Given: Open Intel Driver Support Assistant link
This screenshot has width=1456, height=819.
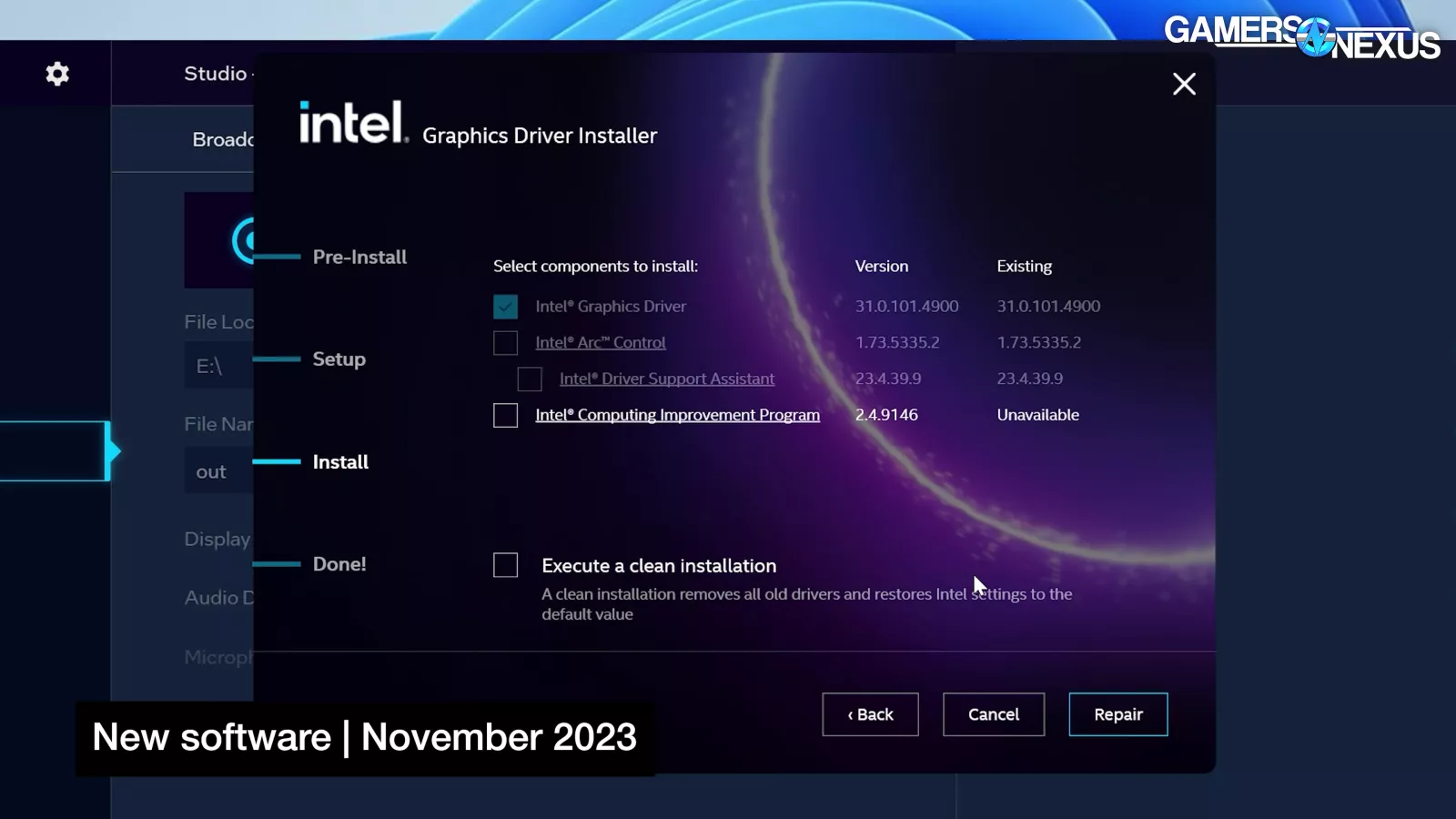Looking at the screenshot, I should pos(666,379).
